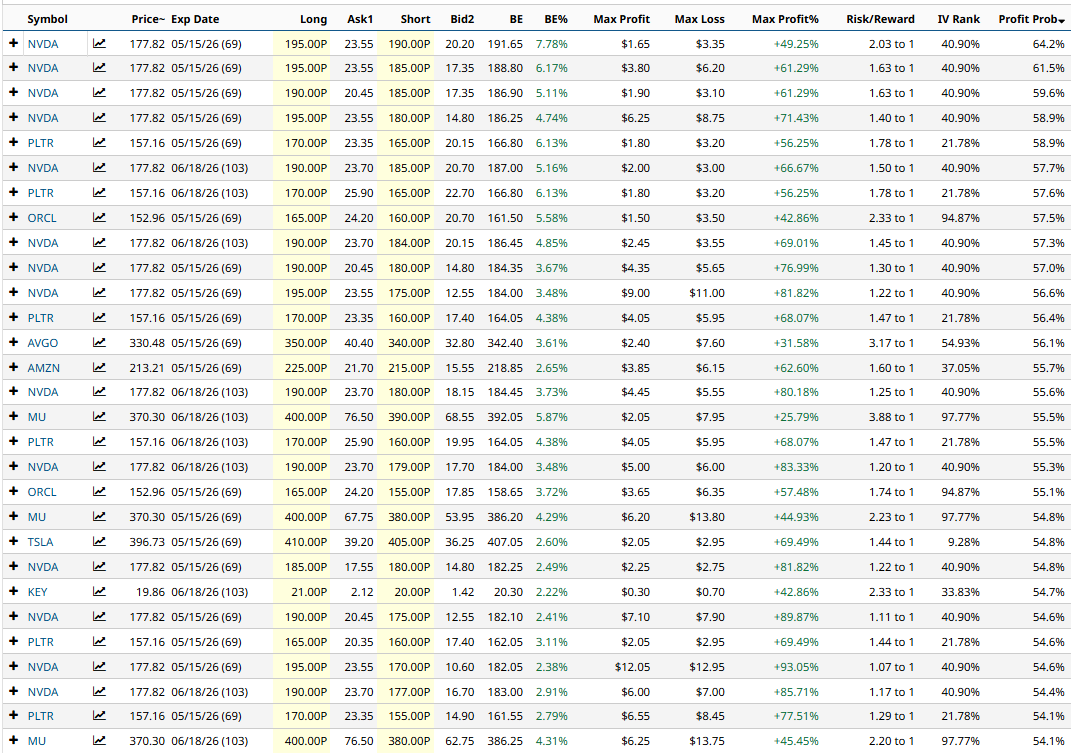
Task: Sort the table by Max Loss header
Action: 699,19
